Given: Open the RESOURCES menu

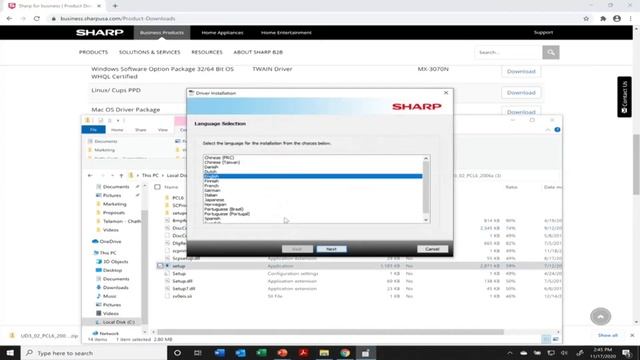Looking at the screenshot, I should point(207,52).
